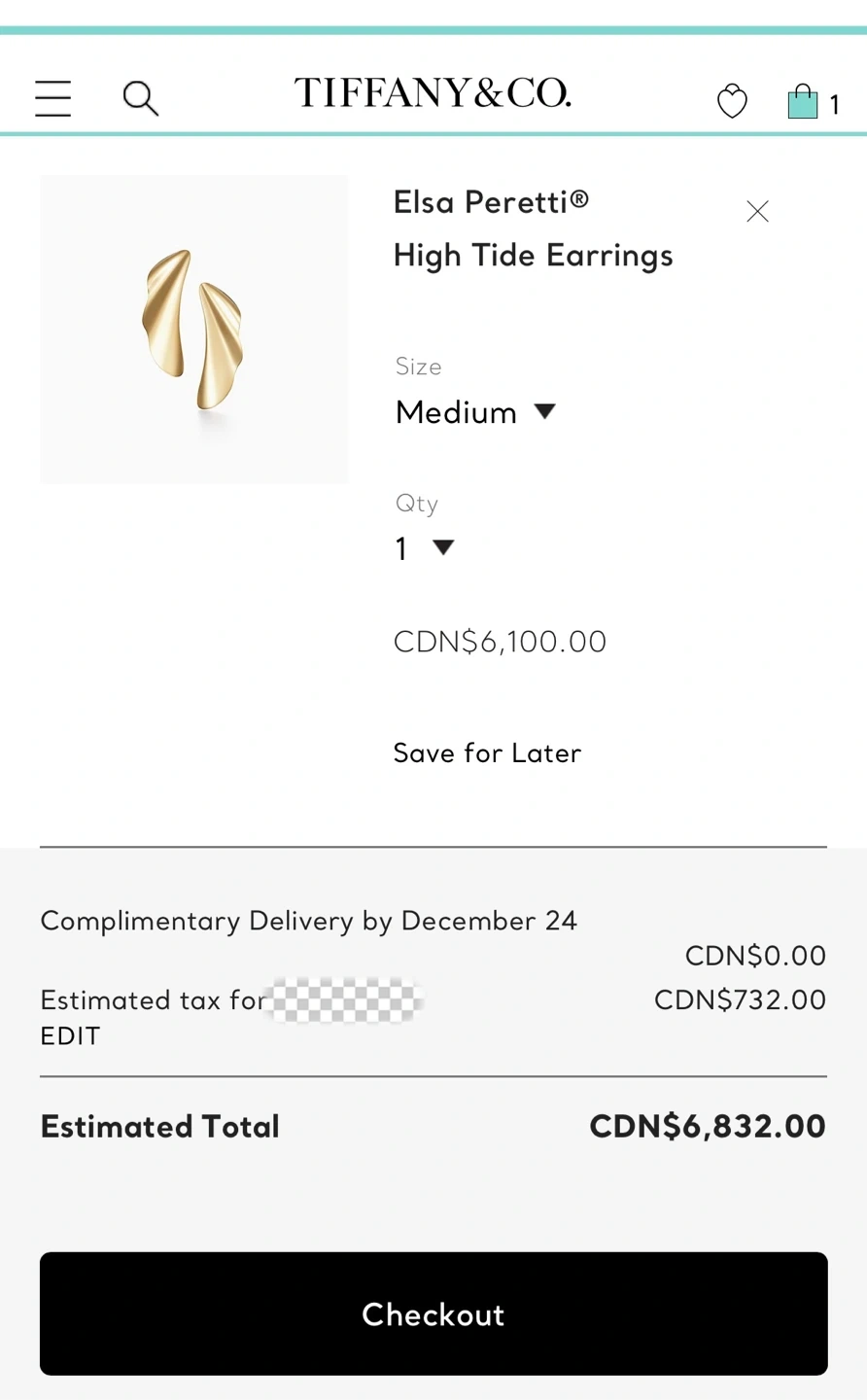867x1400 pixels.
Task: Open the wishlist heart icon
Action: (x=732, y=101)
